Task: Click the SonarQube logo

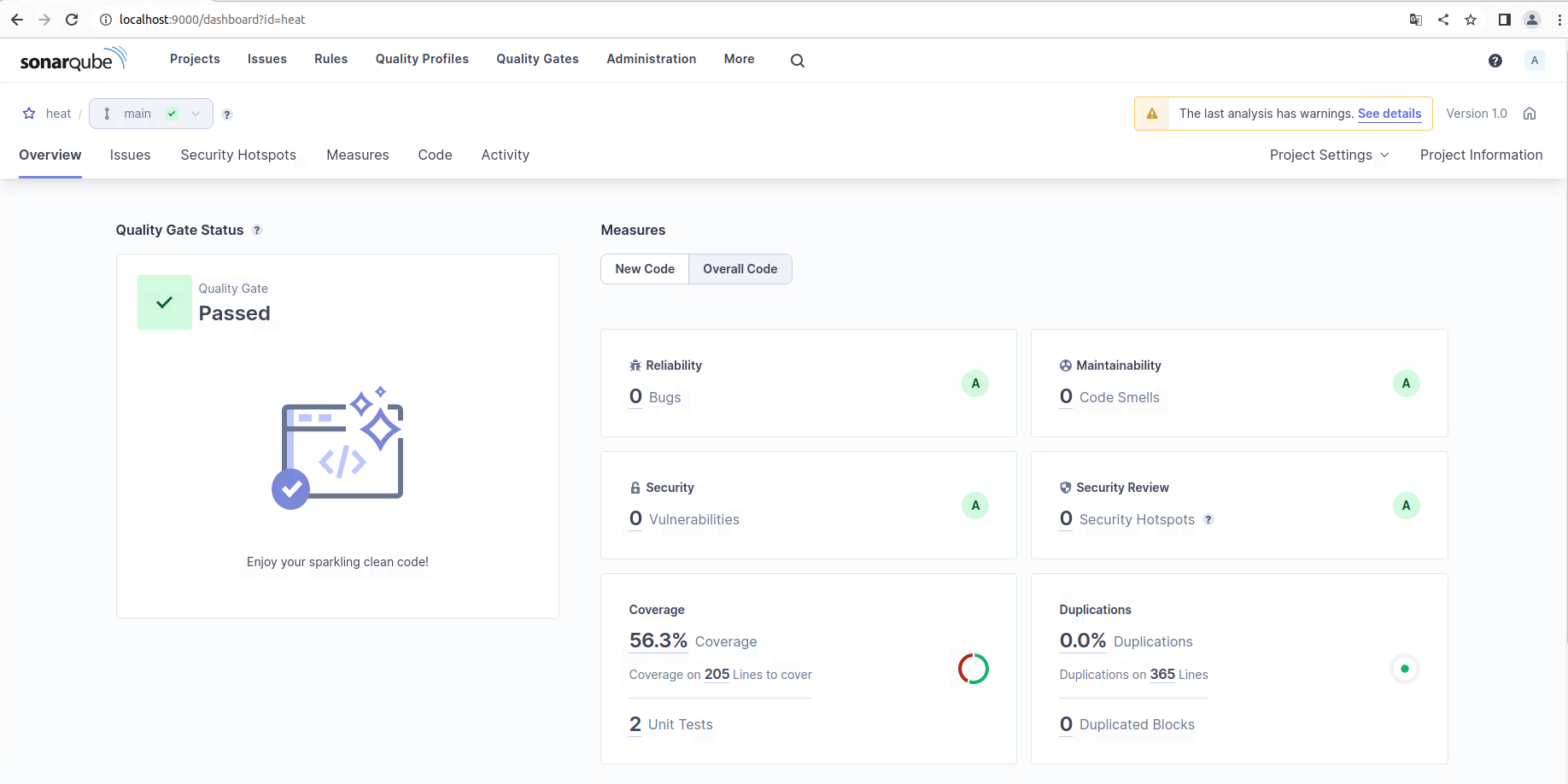Action: pos(73,60)
